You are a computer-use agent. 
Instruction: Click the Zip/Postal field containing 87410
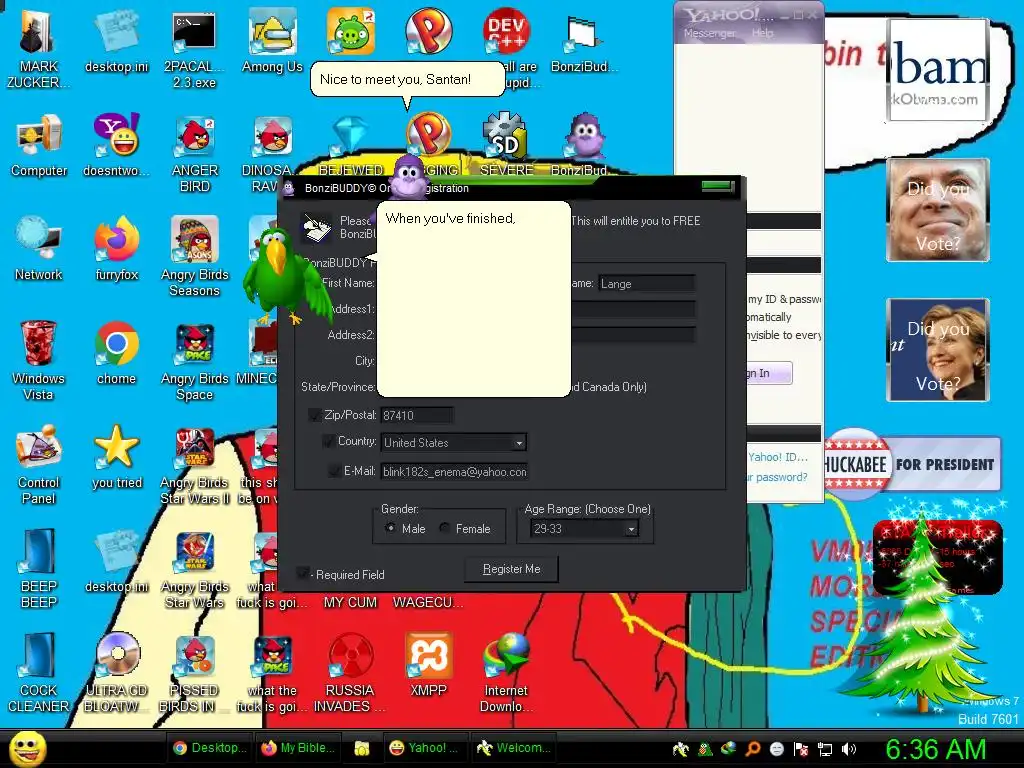417,415
